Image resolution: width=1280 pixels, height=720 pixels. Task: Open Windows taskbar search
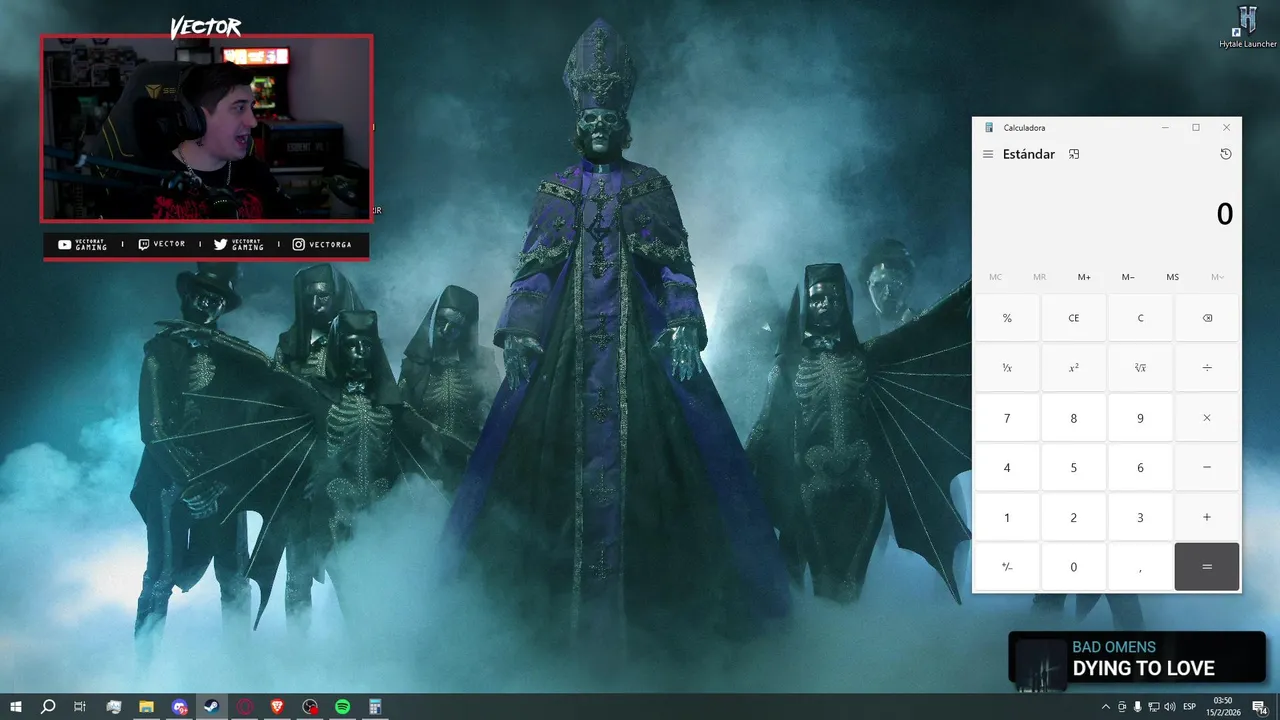point(48,707)
